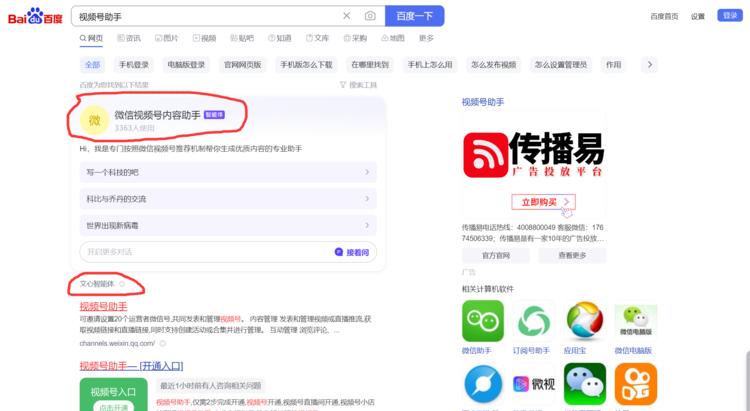Switch to the 采购 tab
The height and width of the screenshot is (411, 750).
point(355,38)
